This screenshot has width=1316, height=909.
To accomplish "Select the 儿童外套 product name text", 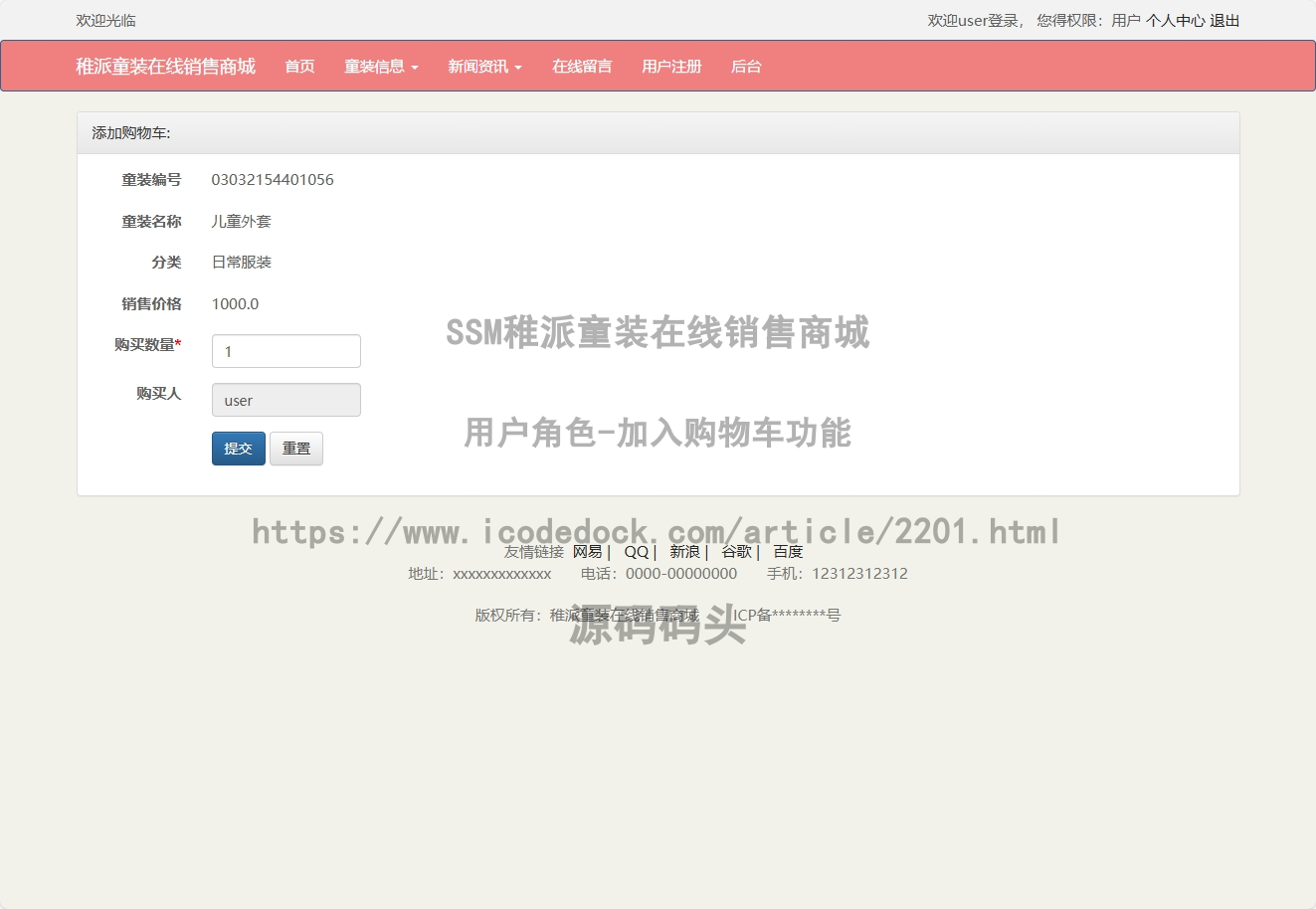I will point(242,222).
